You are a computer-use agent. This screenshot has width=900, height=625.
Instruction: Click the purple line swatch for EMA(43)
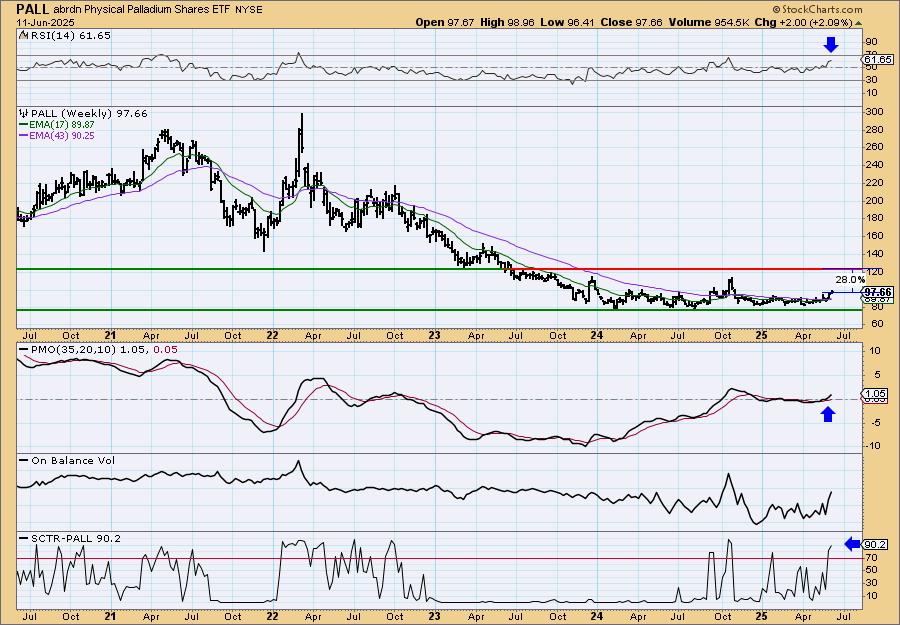point(24,136)
